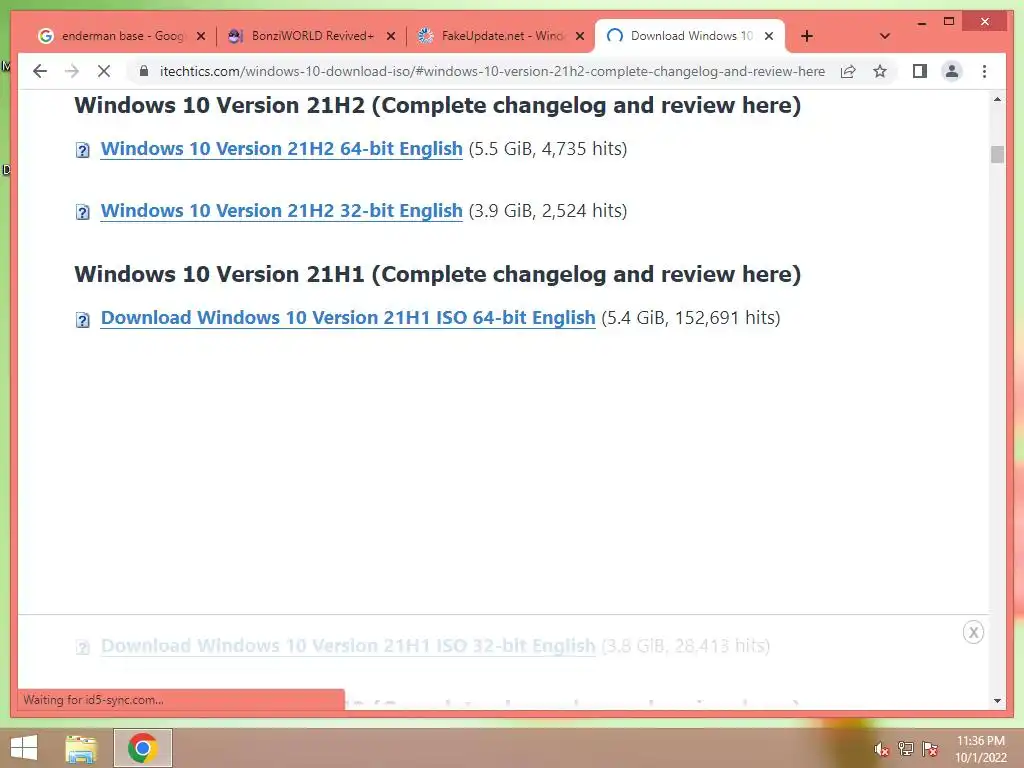Open Windows 10 Version 21H2 32-bit English link
This screenshot has height=768, width=1024.
pos(281,211)
